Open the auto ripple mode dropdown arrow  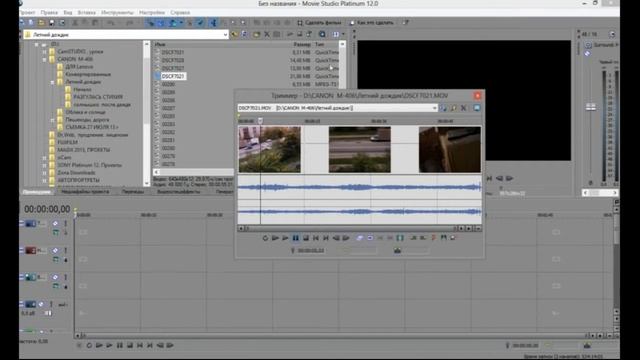point(181,23)
